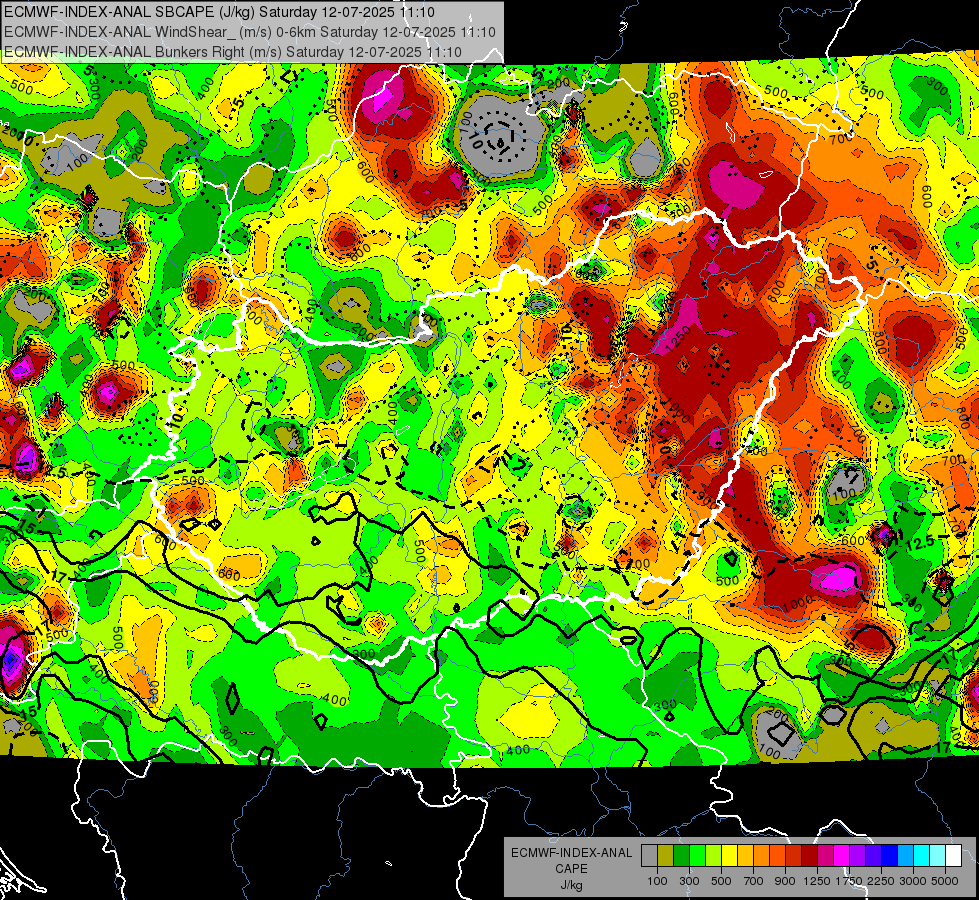Click the legend title ECMWF-INDEX-ANAL
Screen dimensions: 979x900
(572, 853)
